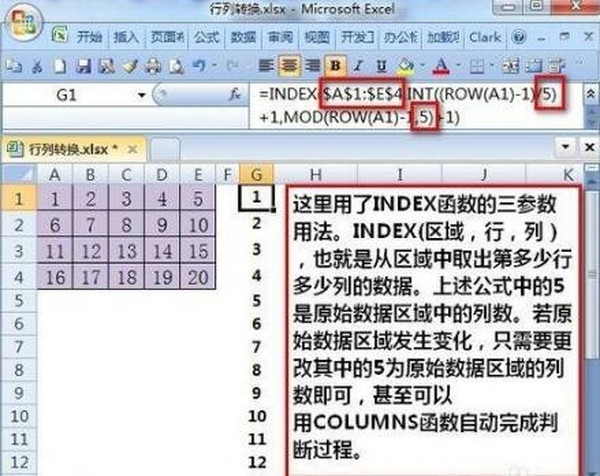
Task: Open the Excel Help question mark
Action: pyautogui.click(x=518, y=37)
